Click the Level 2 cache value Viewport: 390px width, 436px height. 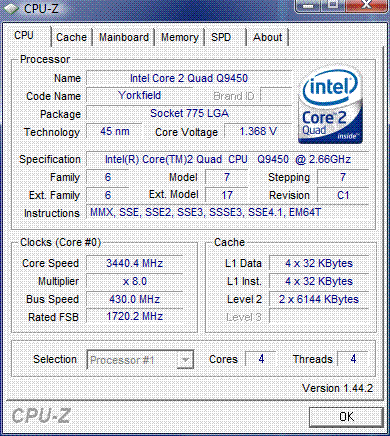tap(319, 299)
